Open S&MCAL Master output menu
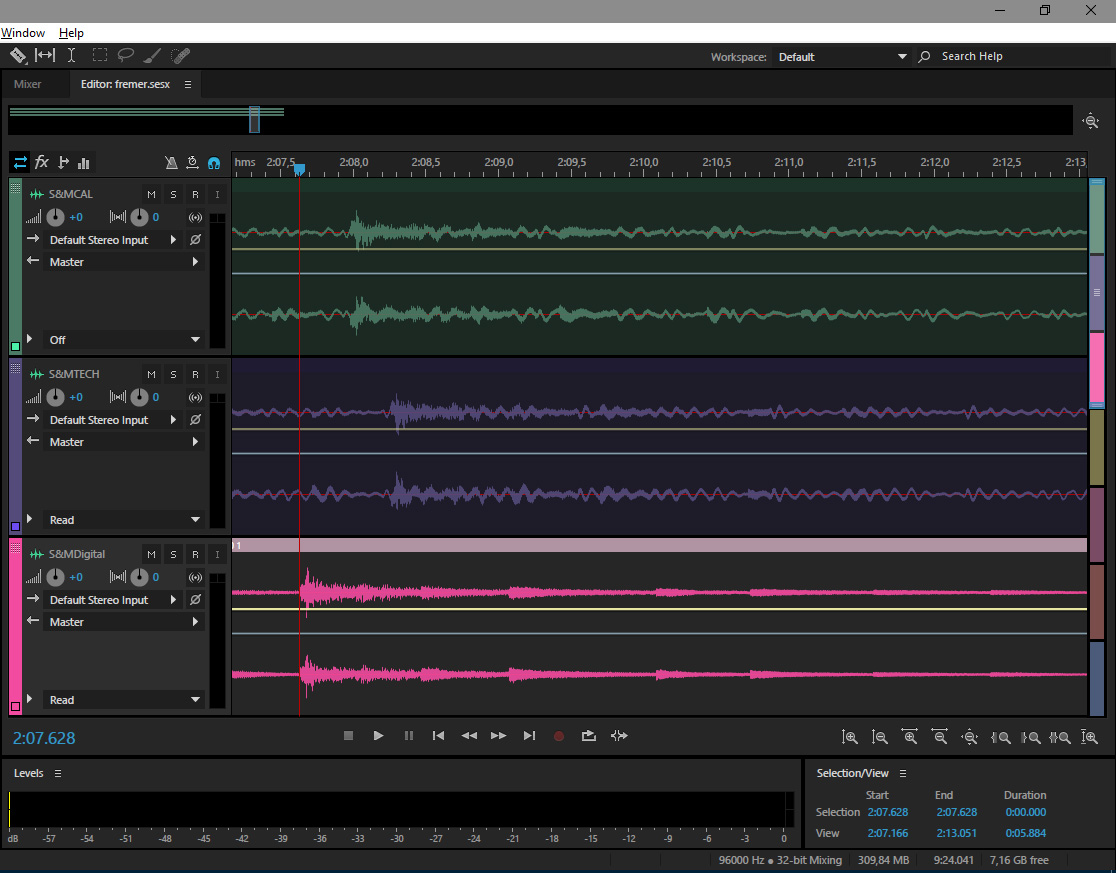This screenshot has width=1116, height=873. pyautogui.click(x=123, y=262)
